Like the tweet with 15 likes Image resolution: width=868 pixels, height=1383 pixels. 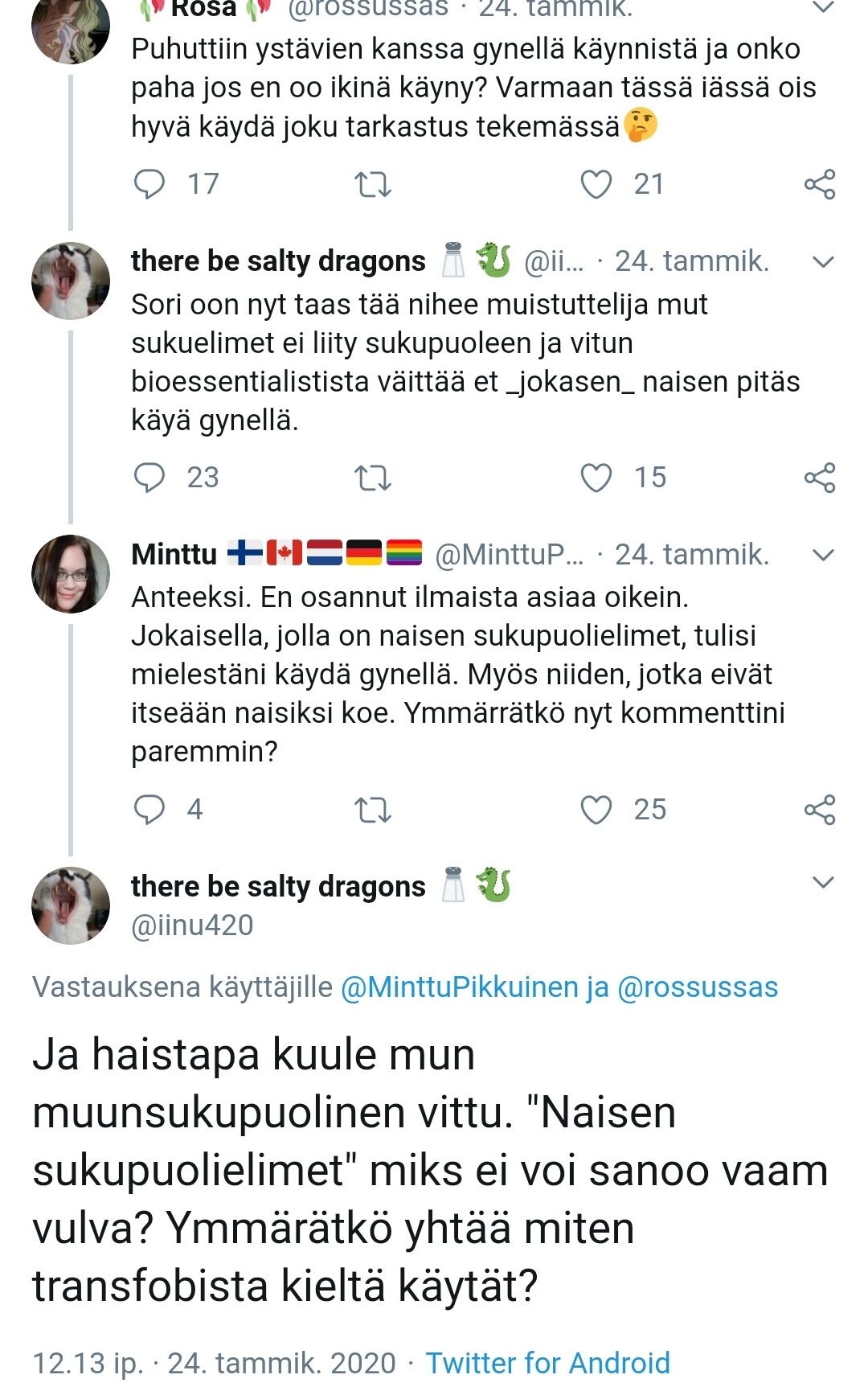596,478
